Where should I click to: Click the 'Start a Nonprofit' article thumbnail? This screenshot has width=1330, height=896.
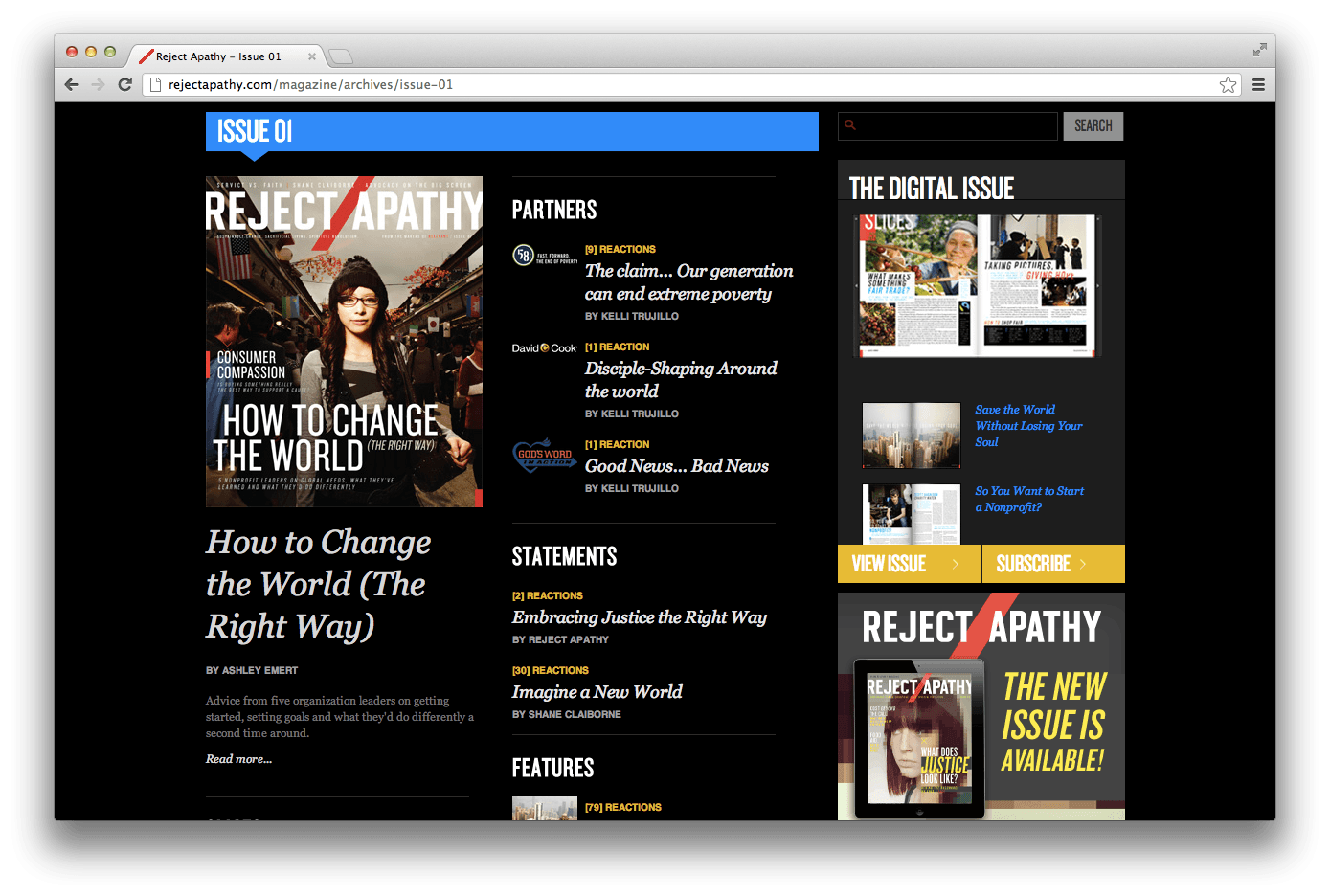(912, 515)
